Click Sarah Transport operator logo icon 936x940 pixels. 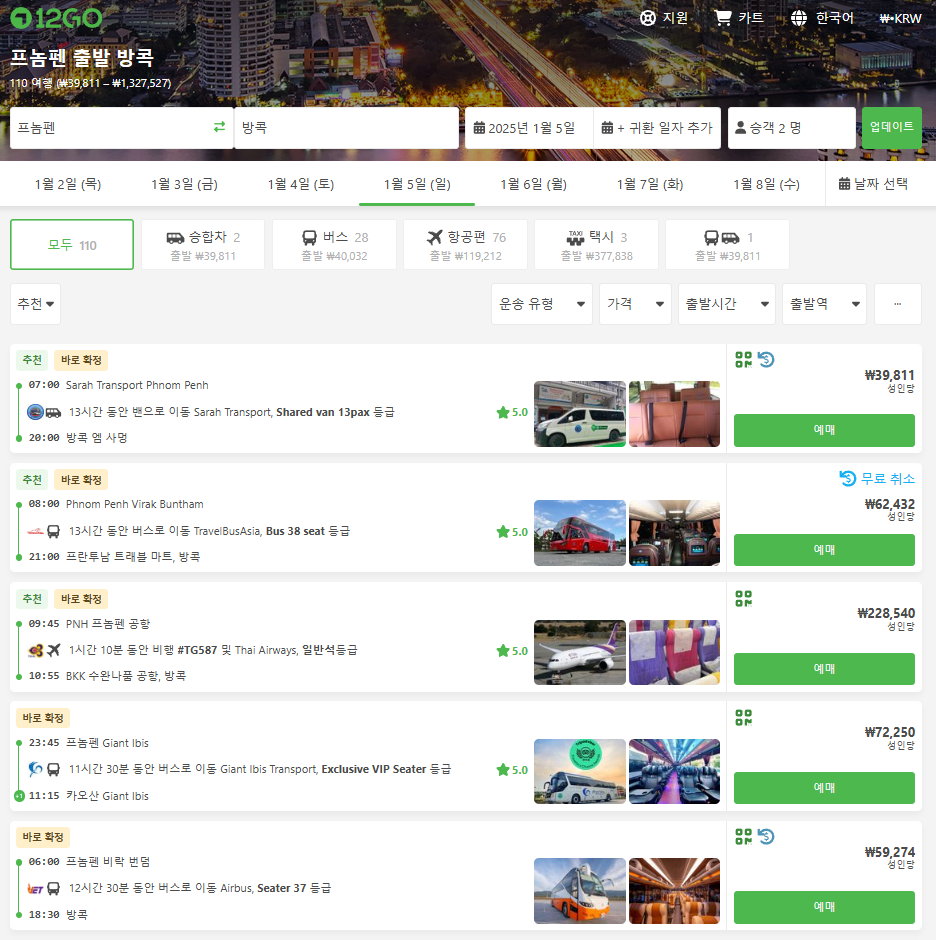point(35,412)
